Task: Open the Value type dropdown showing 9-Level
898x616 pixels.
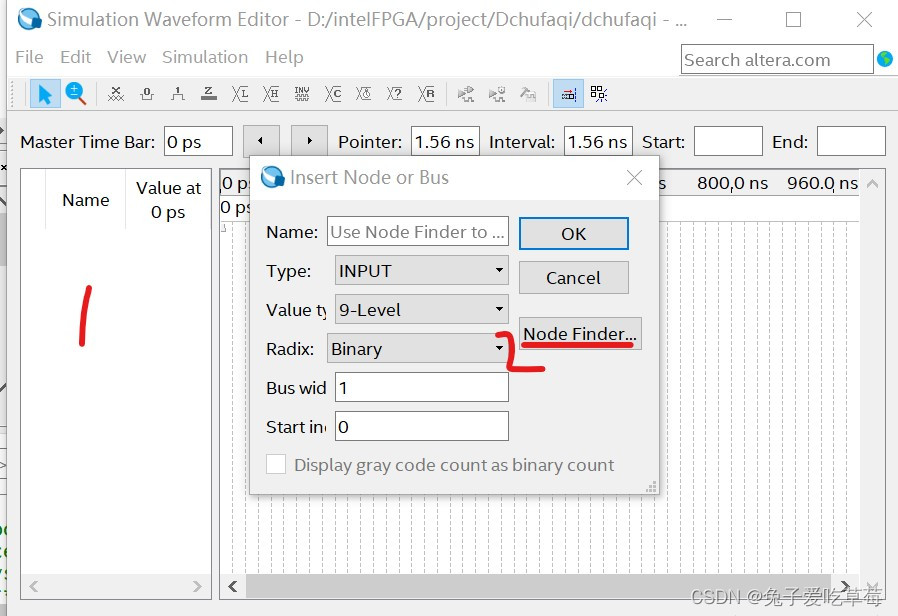Action: tap(422, 310)
